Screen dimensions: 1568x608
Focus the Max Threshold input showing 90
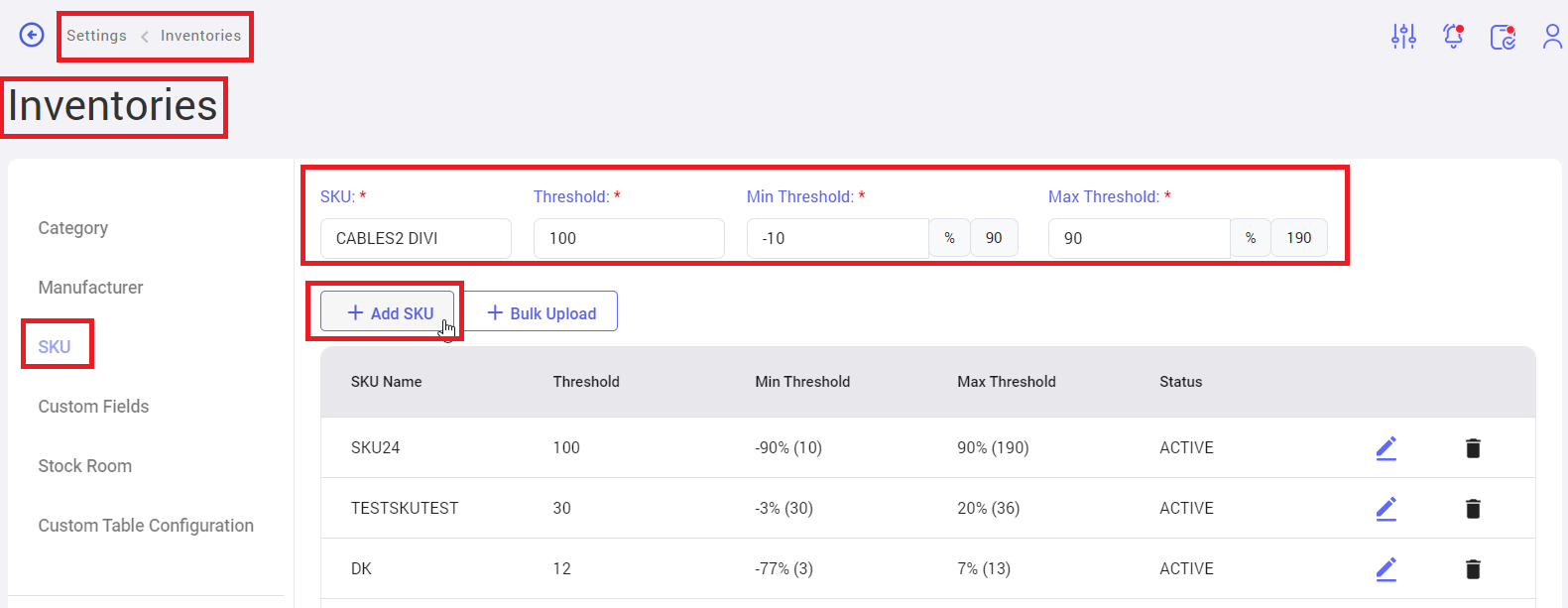(1140, 238)
